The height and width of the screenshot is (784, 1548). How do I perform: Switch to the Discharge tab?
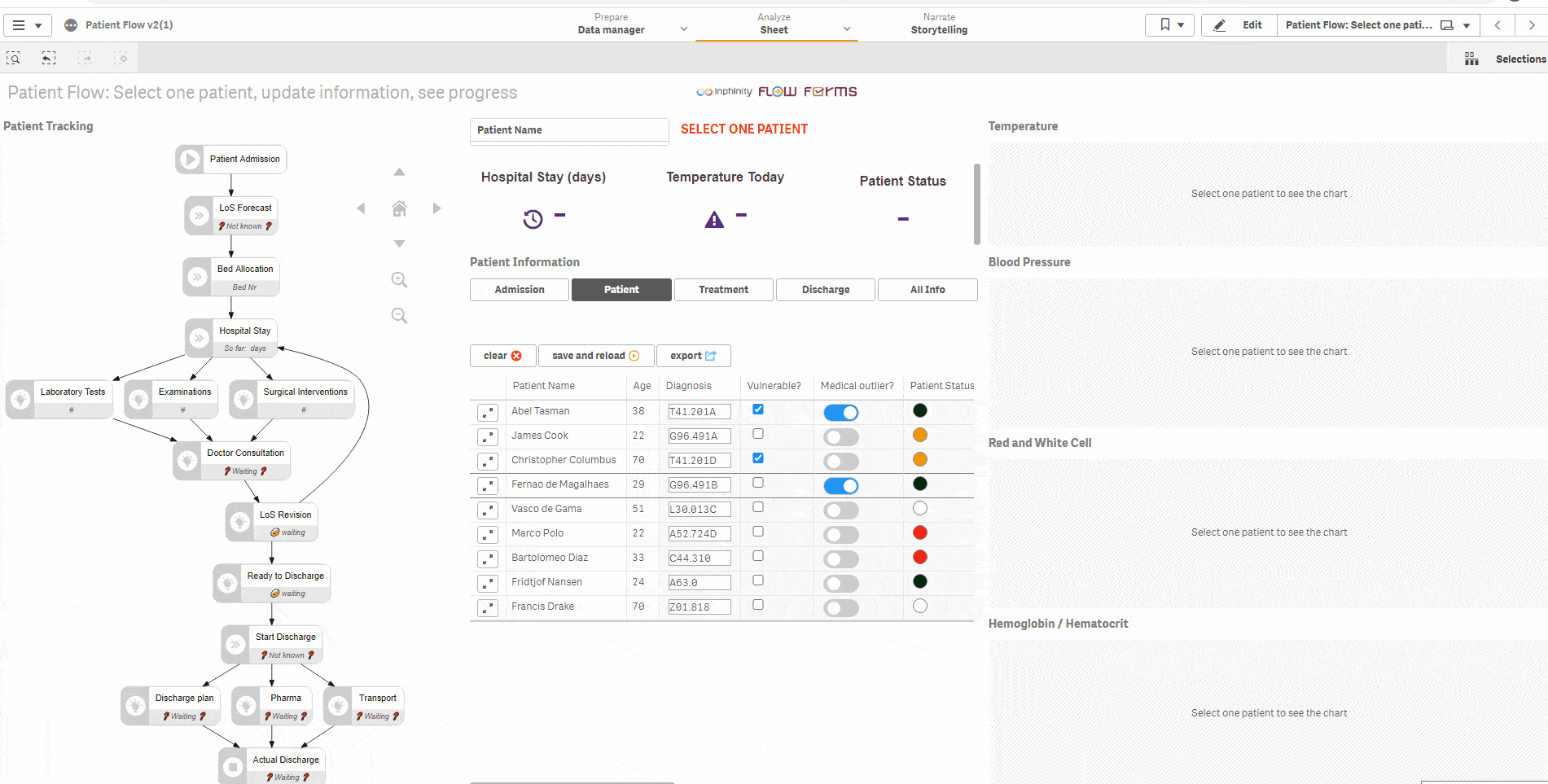[826, 290]
